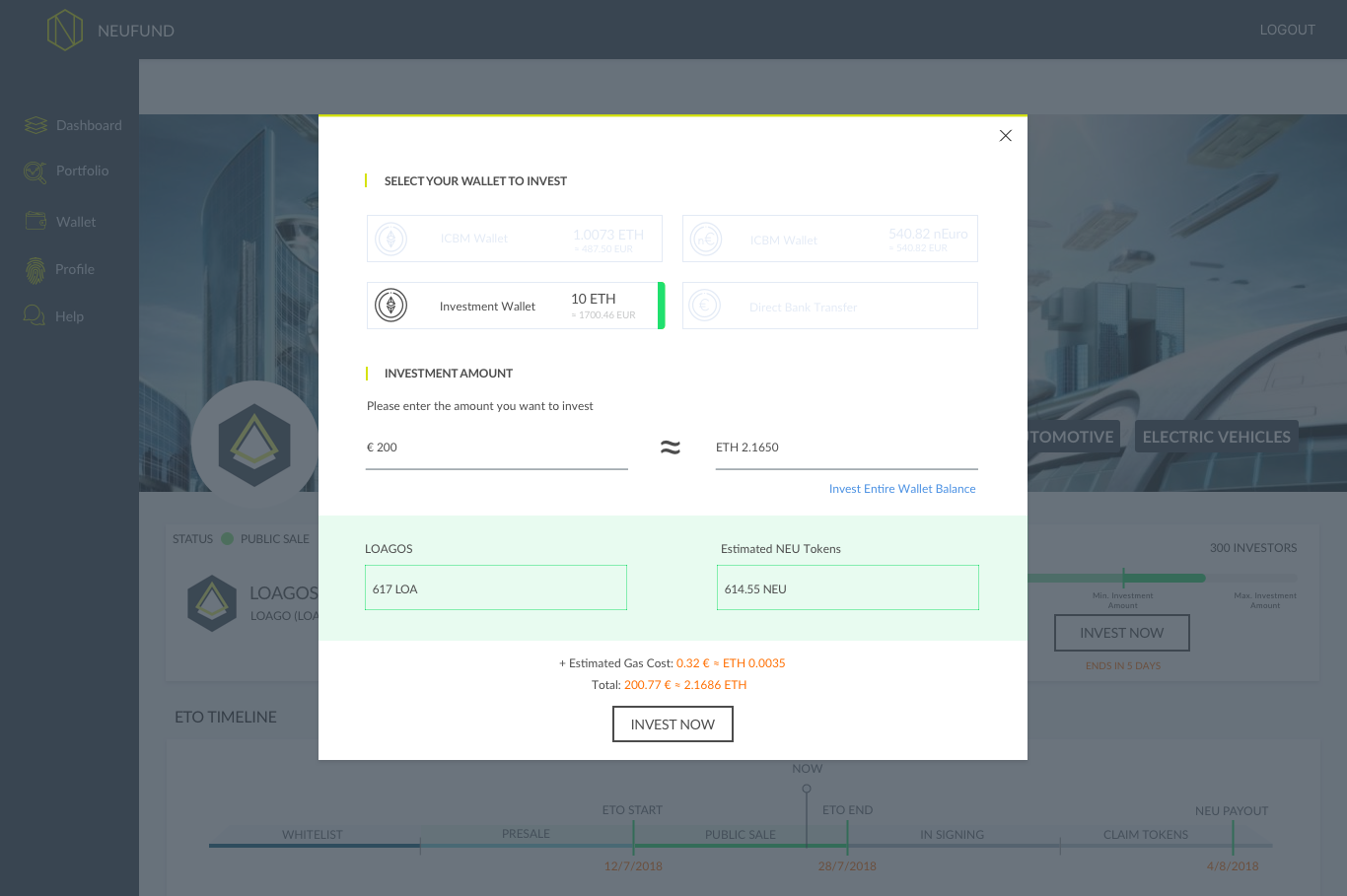The height and width of the screenshot is (896, 1347).
Task: Click the Euro icon of Direct Bank Transfer
Action: [x=705, y=306]
